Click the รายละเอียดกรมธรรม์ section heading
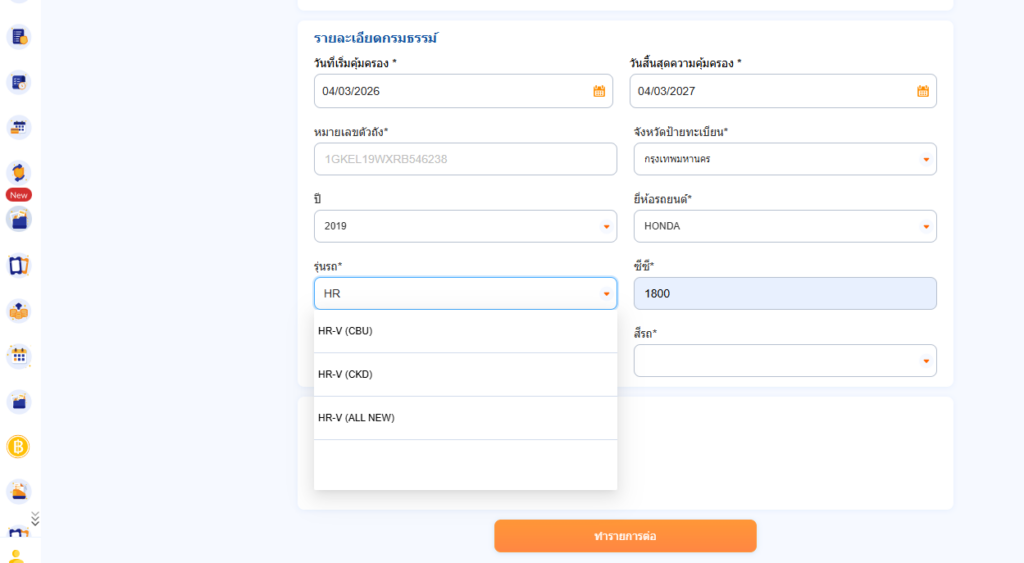The height and width of the screenshot is (563, 1024). point(376,38)
